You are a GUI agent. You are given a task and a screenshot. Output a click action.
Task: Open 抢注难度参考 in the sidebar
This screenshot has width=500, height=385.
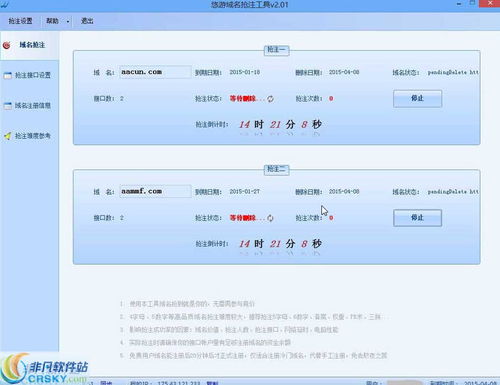[33, 136]
